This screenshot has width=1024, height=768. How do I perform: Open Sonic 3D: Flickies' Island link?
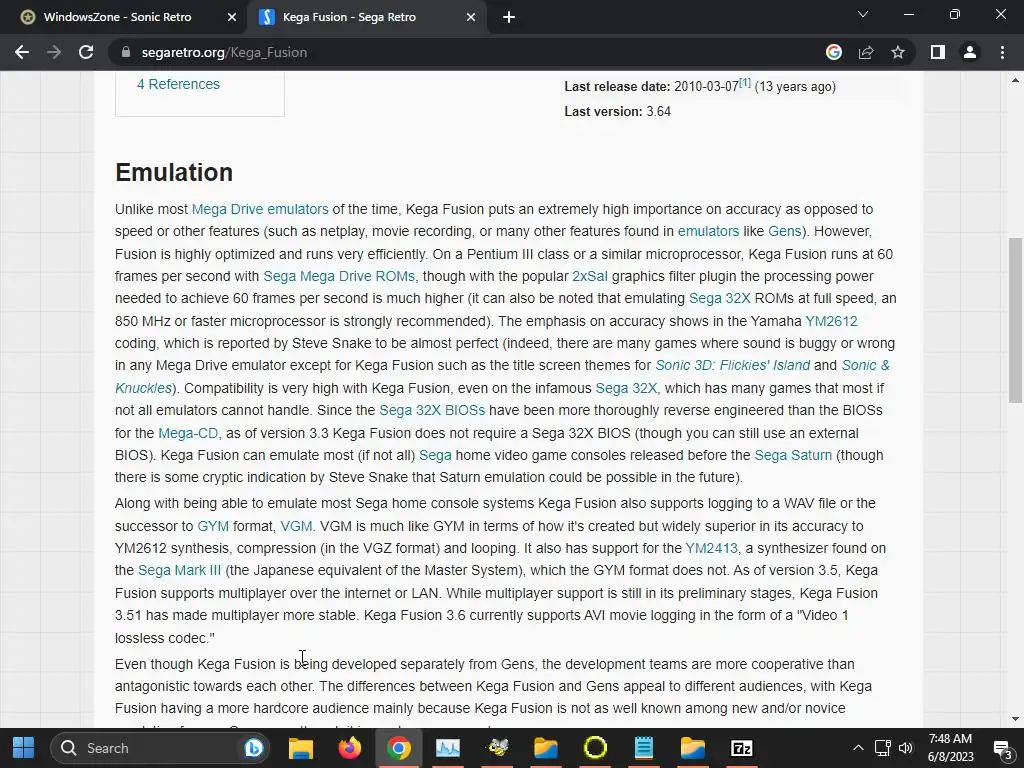click(x=733, y=365)
